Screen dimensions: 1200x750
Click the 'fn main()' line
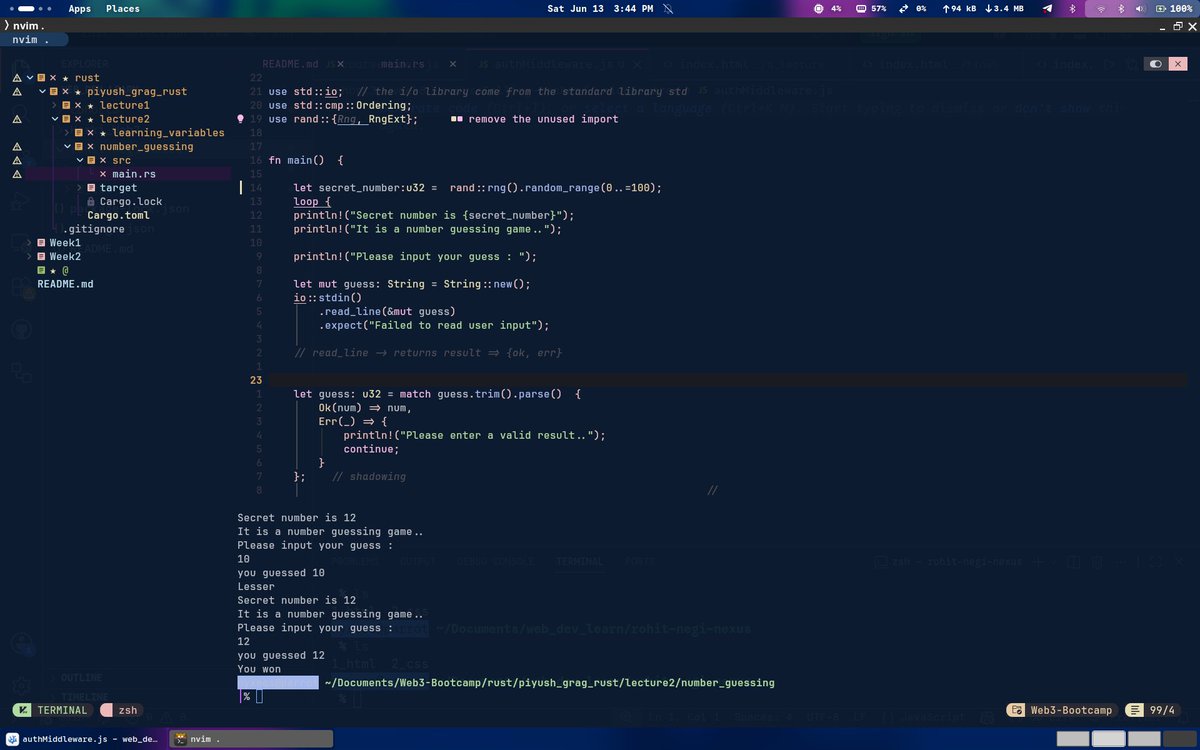point(306,160)
